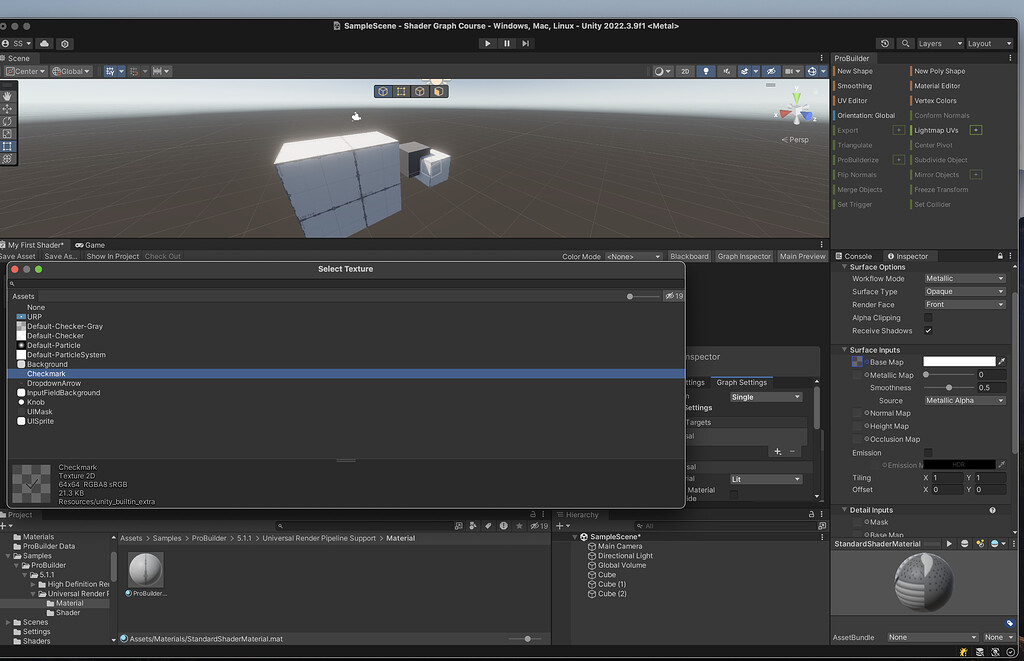Click New Shape in ProBuilder panel

pos(855,71)
